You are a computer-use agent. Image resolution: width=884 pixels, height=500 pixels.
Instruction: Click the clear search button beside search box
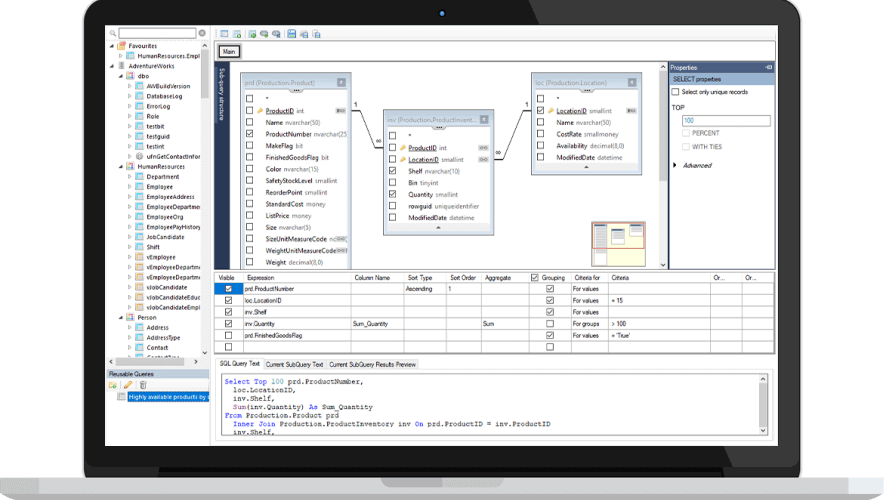pos(202,33)
